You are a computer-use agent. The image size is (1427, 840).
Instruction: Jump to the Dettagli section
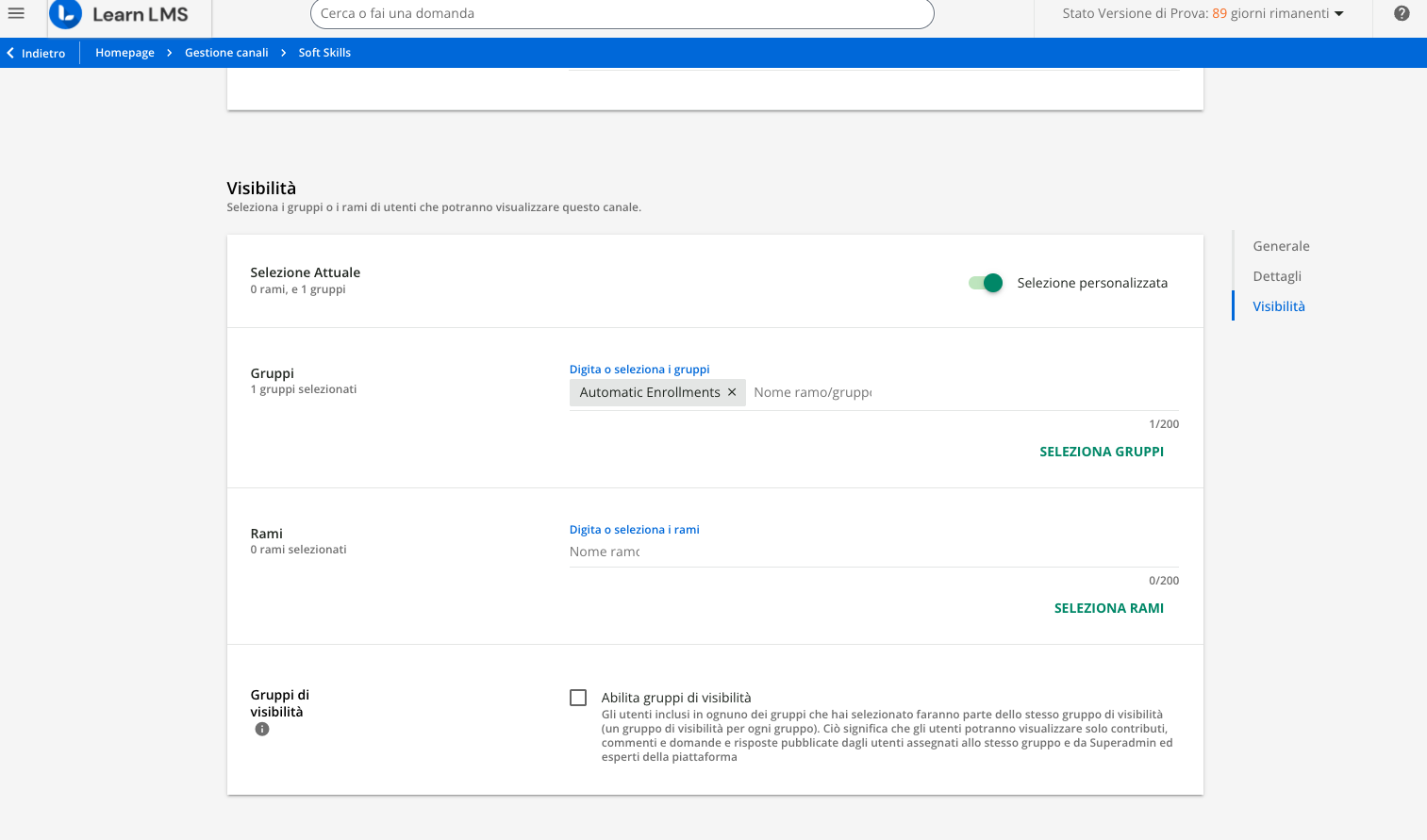pyautogui.click(x=1277, y=276)
